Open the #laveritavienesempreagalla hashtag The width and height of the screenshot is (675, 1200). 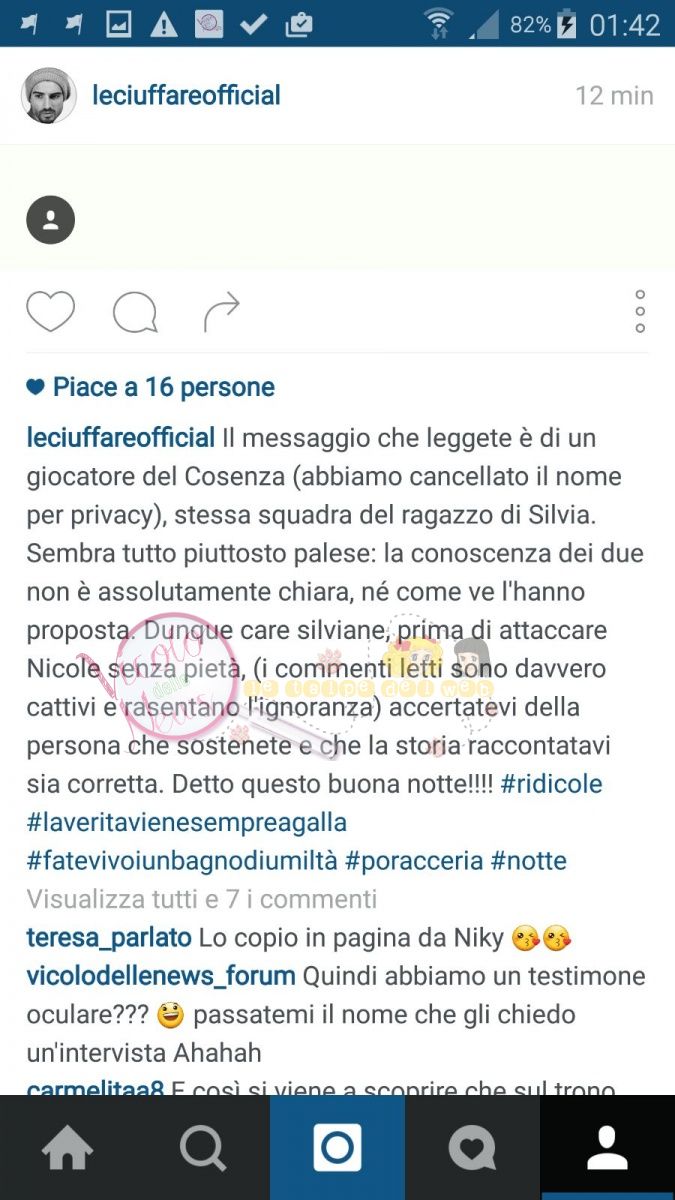tap(187, 822)
